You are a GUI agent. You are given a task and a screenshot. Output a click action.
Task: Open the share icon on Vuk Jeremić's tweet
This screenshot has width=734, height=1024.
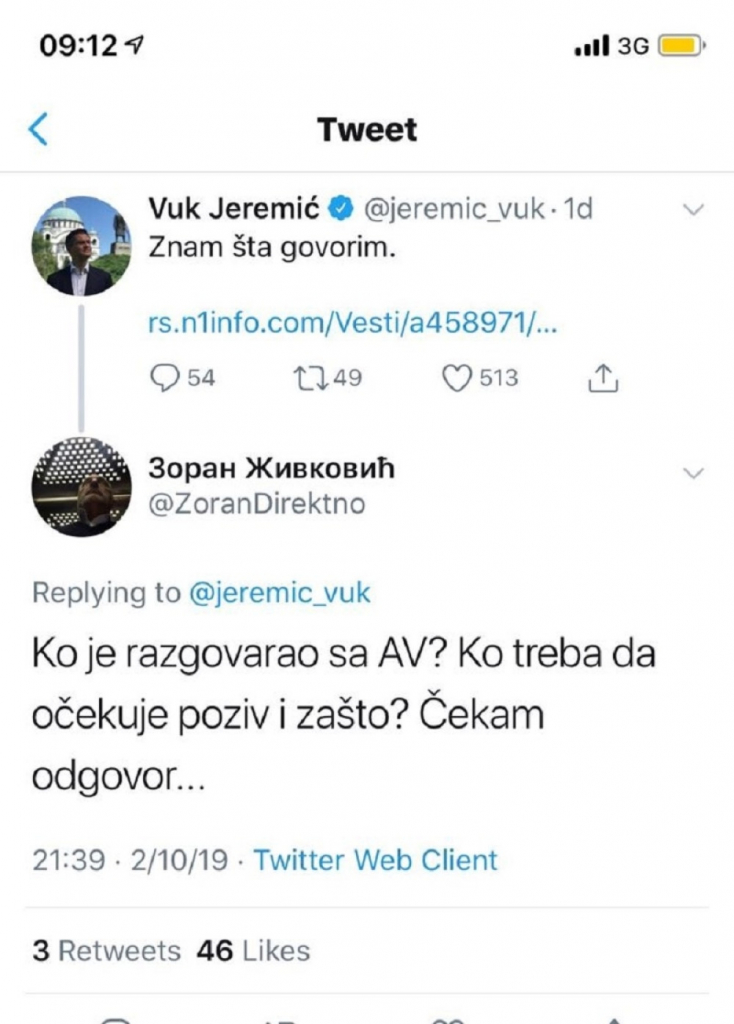click(x=602, y=377)
